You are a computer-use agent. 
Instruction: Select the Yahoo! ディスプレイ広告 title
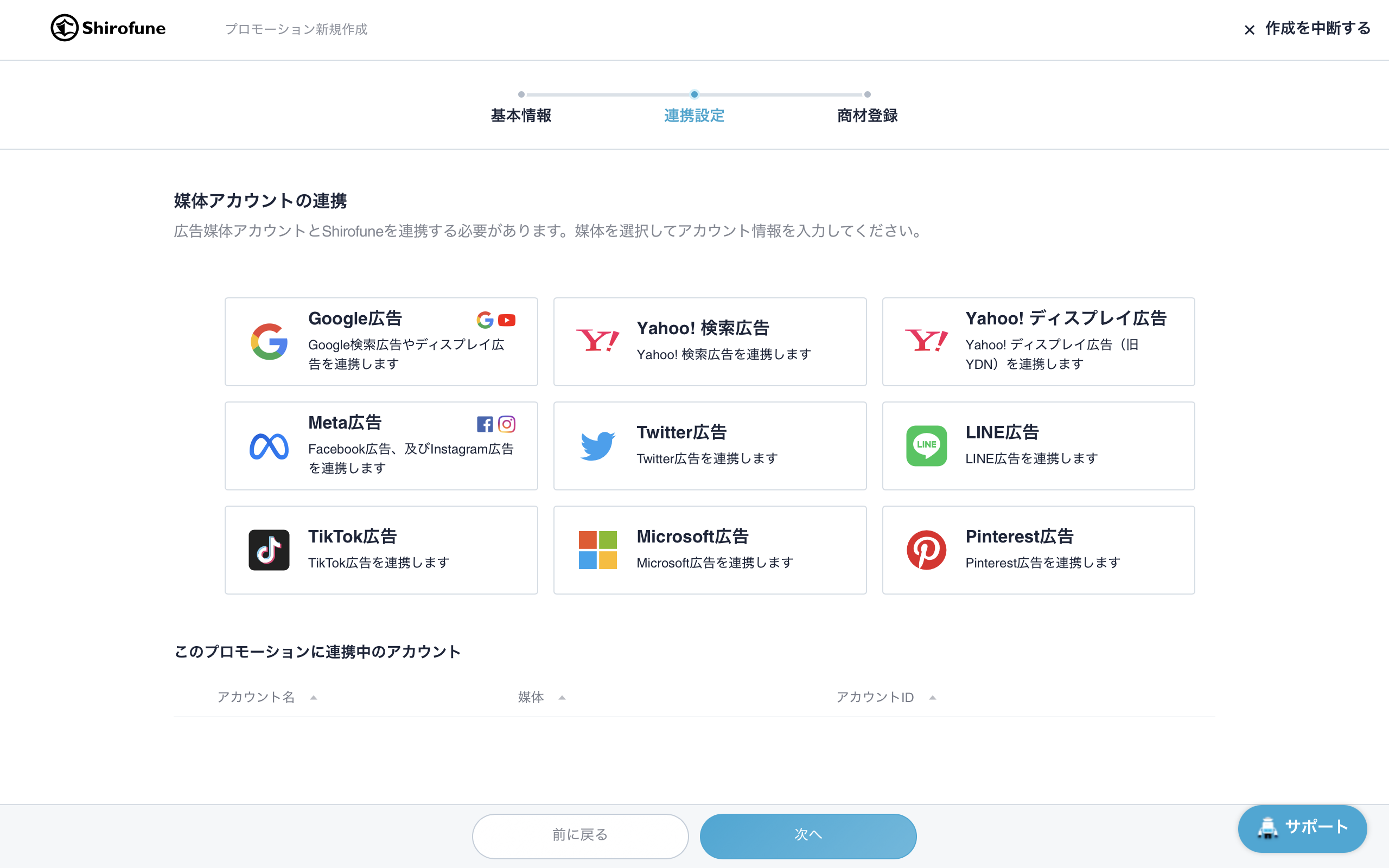click(x=1066, y=318)
